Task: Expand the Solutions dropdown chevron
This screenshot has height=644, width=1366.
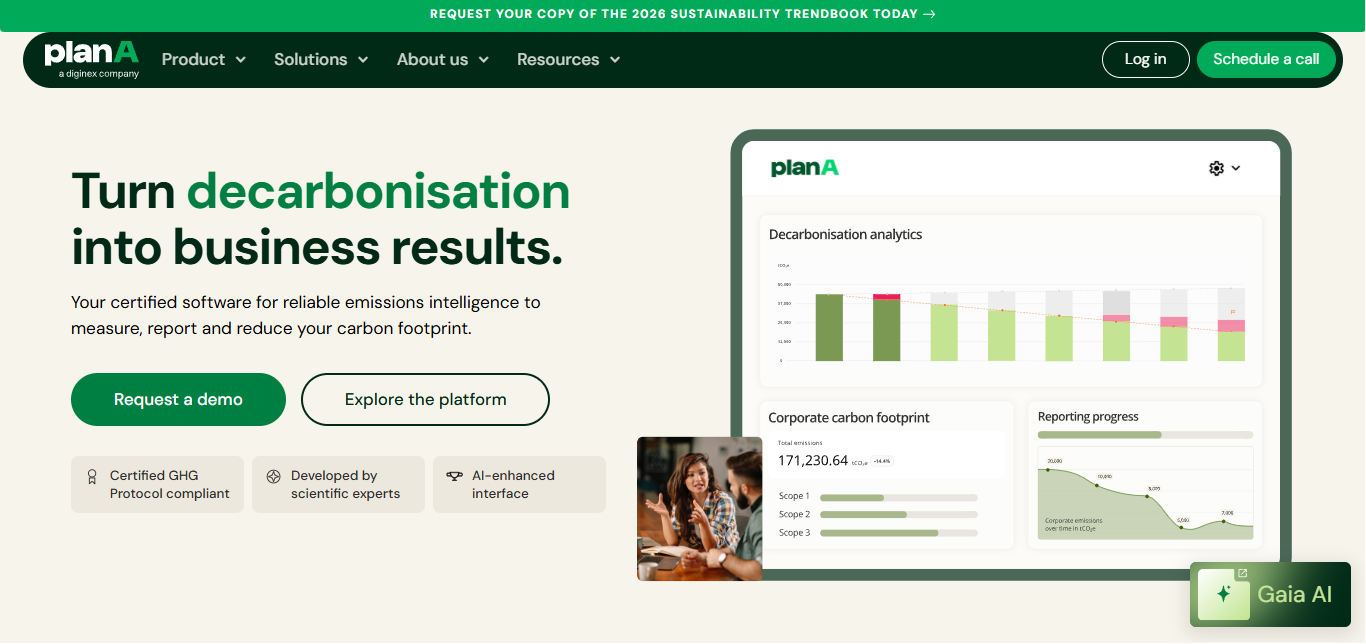Action: (363, 60)
